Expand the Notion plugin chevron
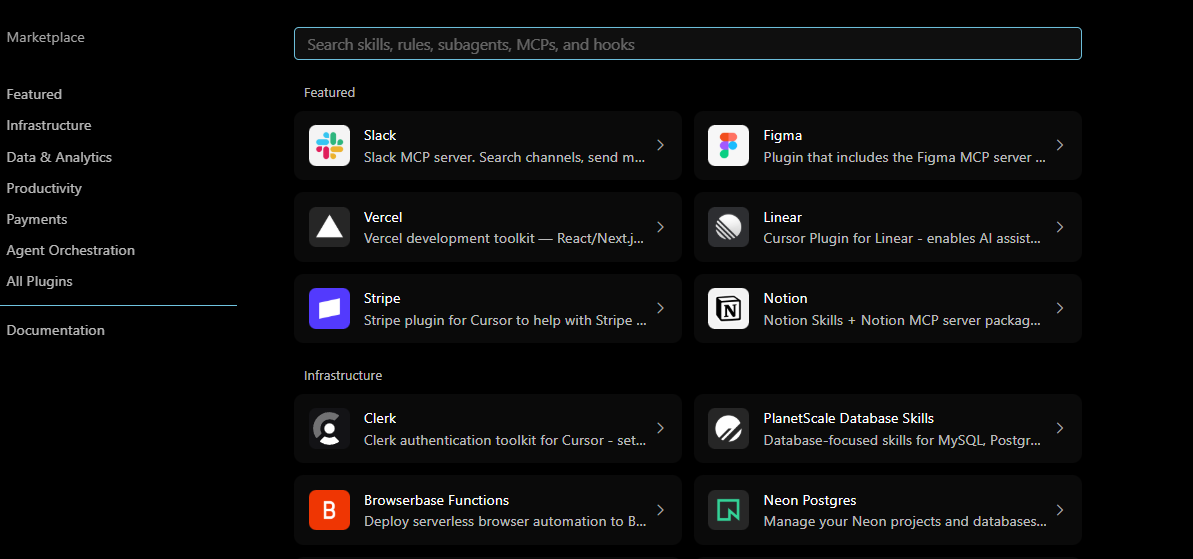The height and width of the screenshot is (559, 1193). pos(1060,308)
